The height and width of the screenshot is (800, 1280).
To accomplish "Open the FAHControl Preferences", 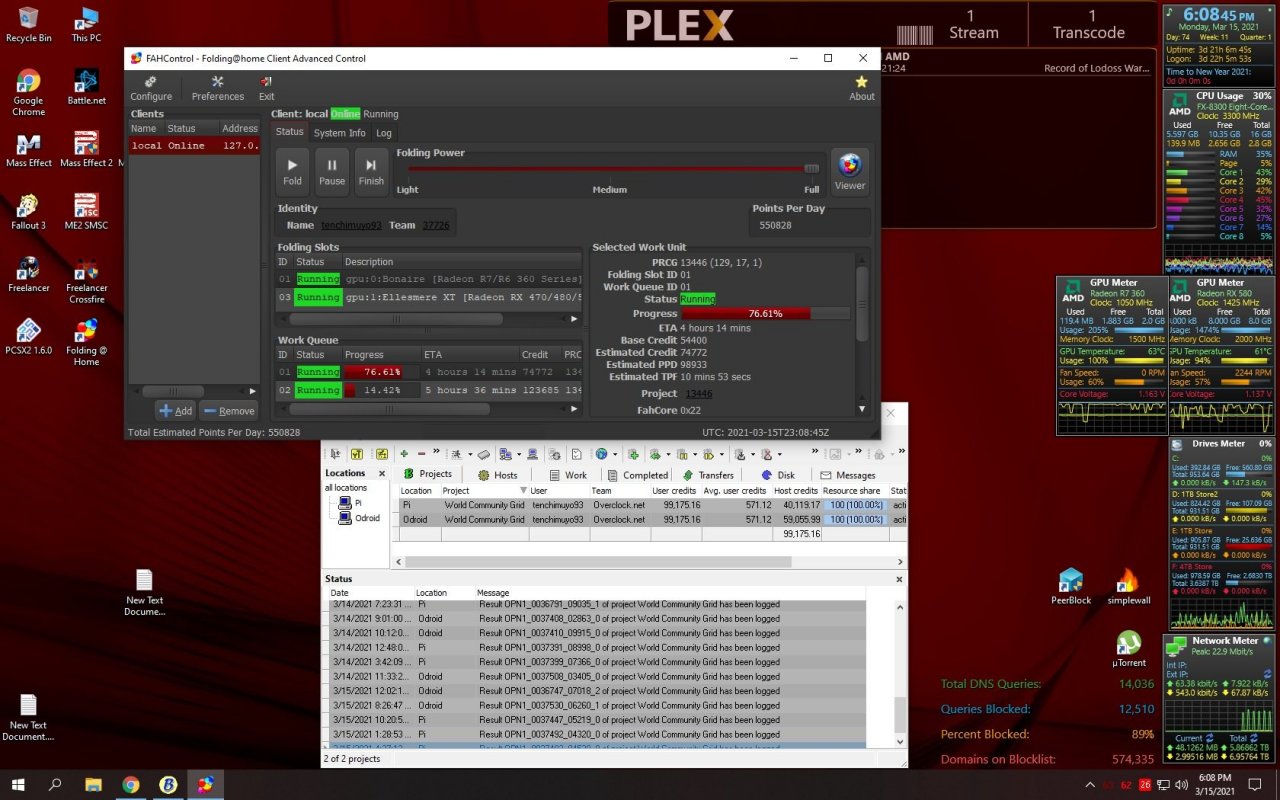I will [217, 88].
